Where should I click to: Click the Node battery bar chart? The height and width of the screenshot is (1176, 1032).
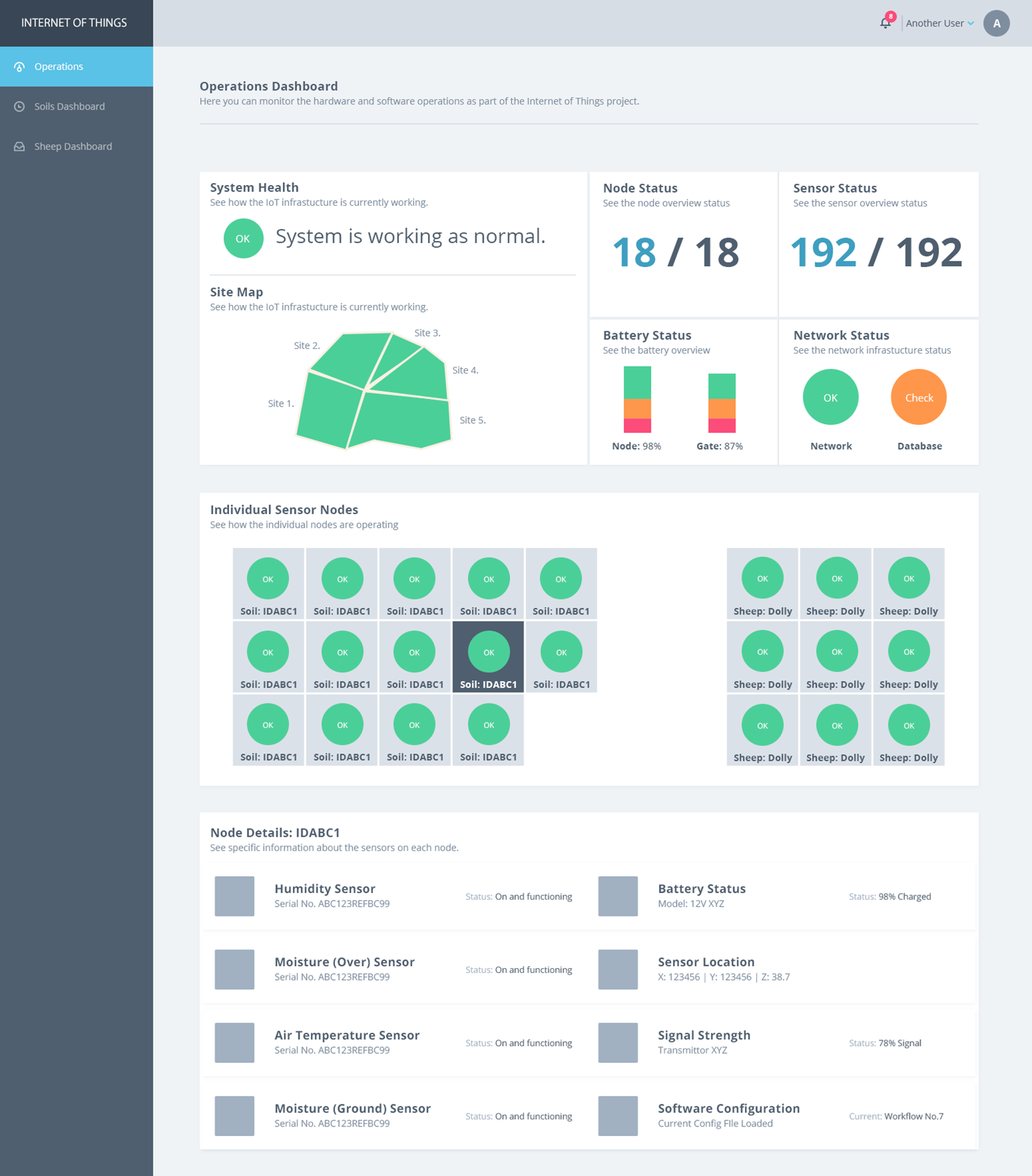(x=637, y=399)
